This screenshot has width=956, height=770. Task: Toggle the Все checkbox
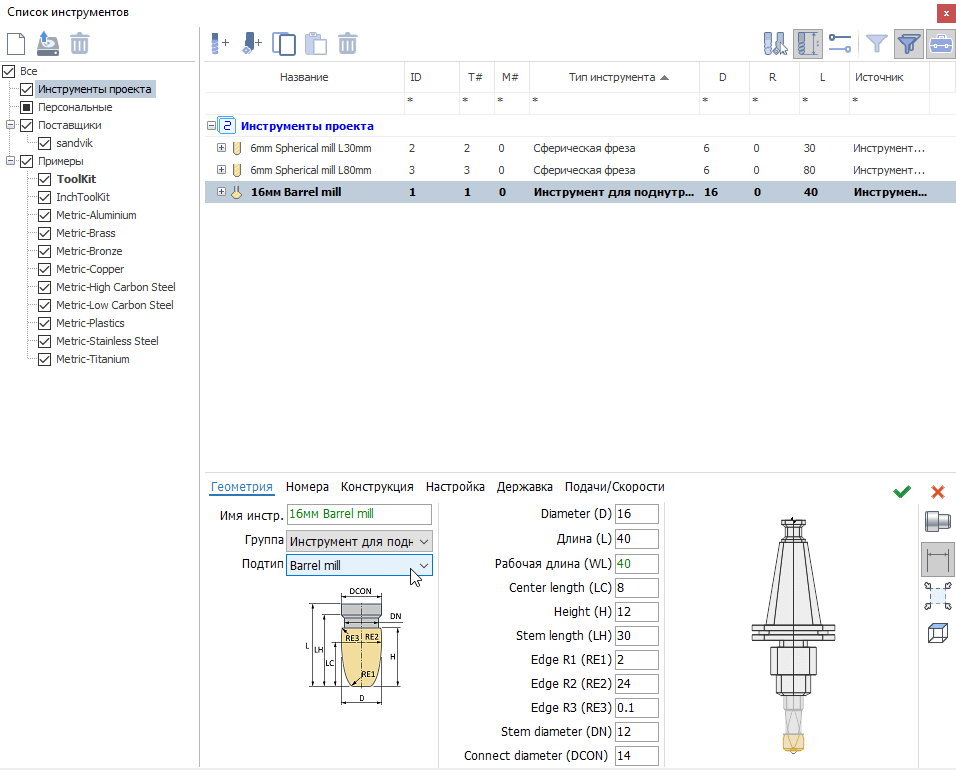(9, 71)
